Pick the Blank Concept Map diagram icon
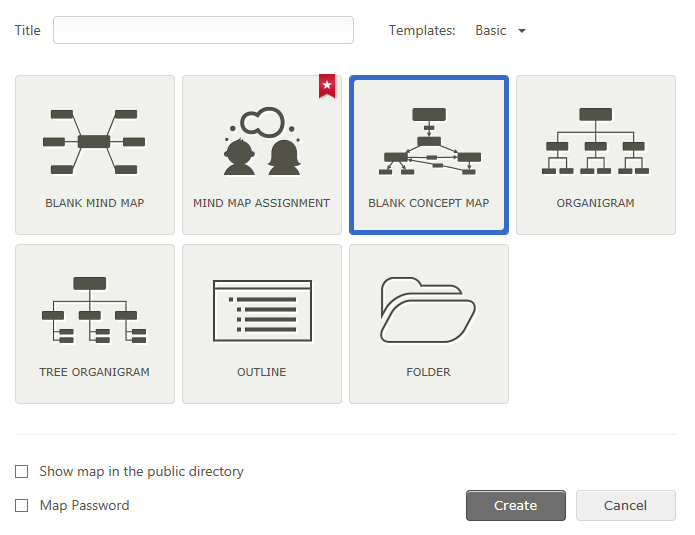Viewport: 695px width, 535px height. (429, 141)
